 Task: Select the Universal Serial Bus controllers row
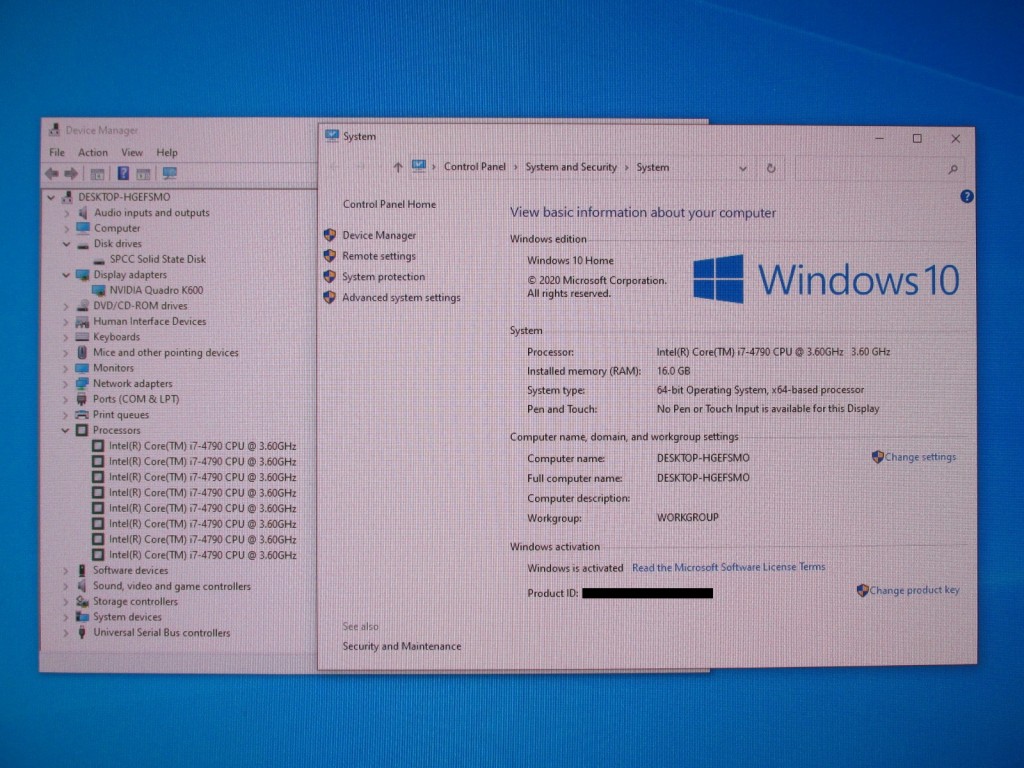point(161,632)
